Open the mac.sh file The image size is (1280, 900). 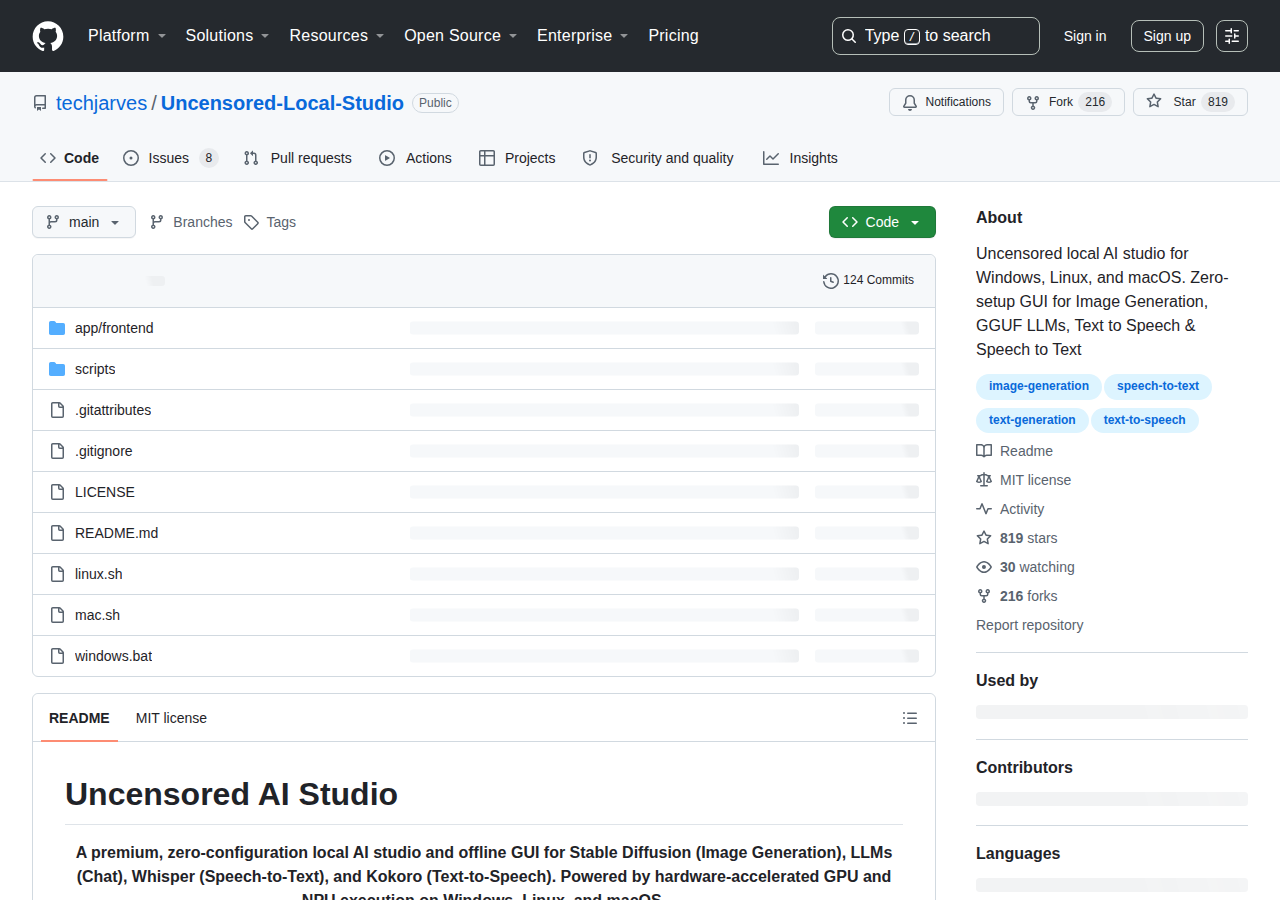(97, 615)
